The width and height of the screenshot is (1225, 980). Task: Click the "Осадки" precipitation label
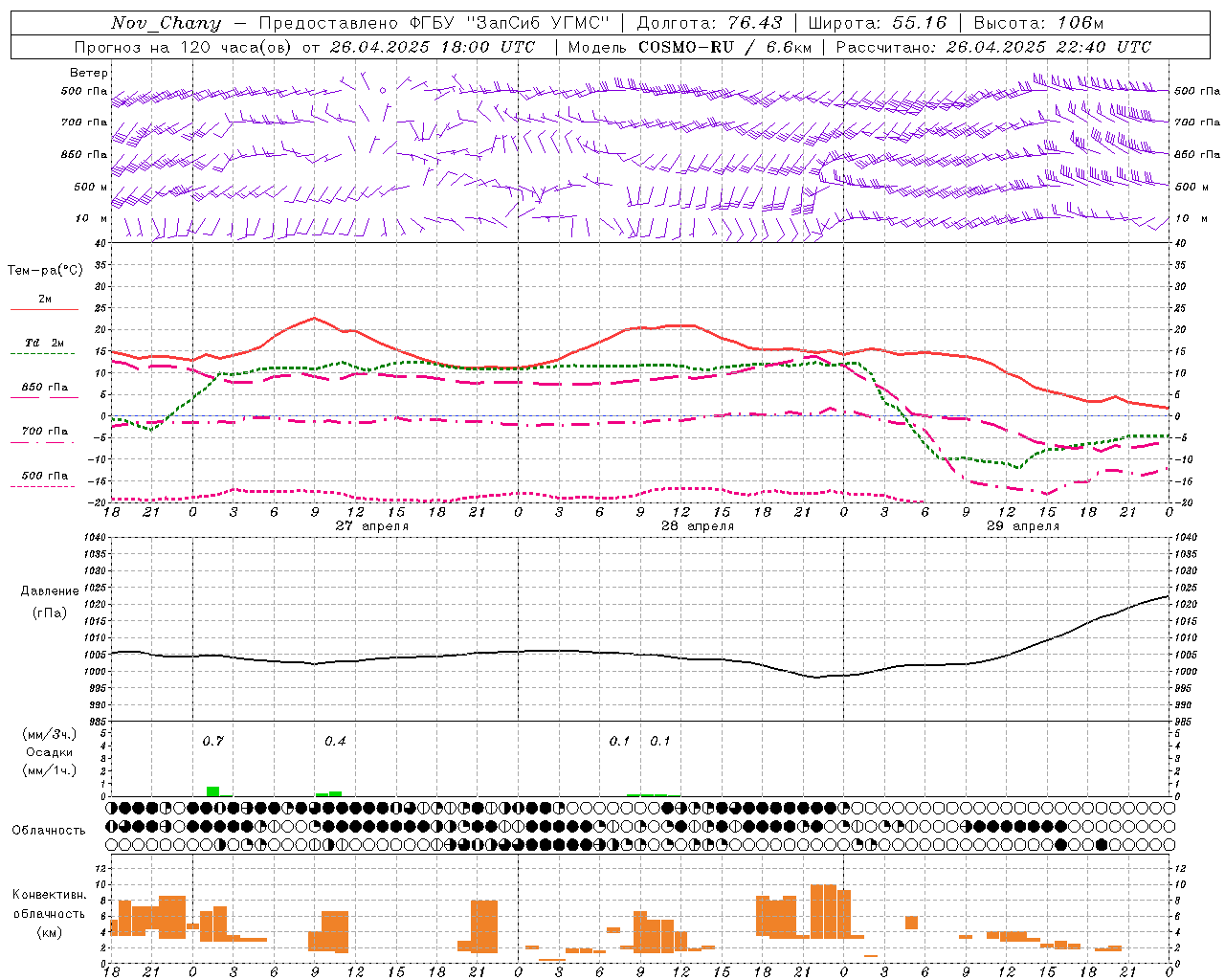[x=49, y=752]
